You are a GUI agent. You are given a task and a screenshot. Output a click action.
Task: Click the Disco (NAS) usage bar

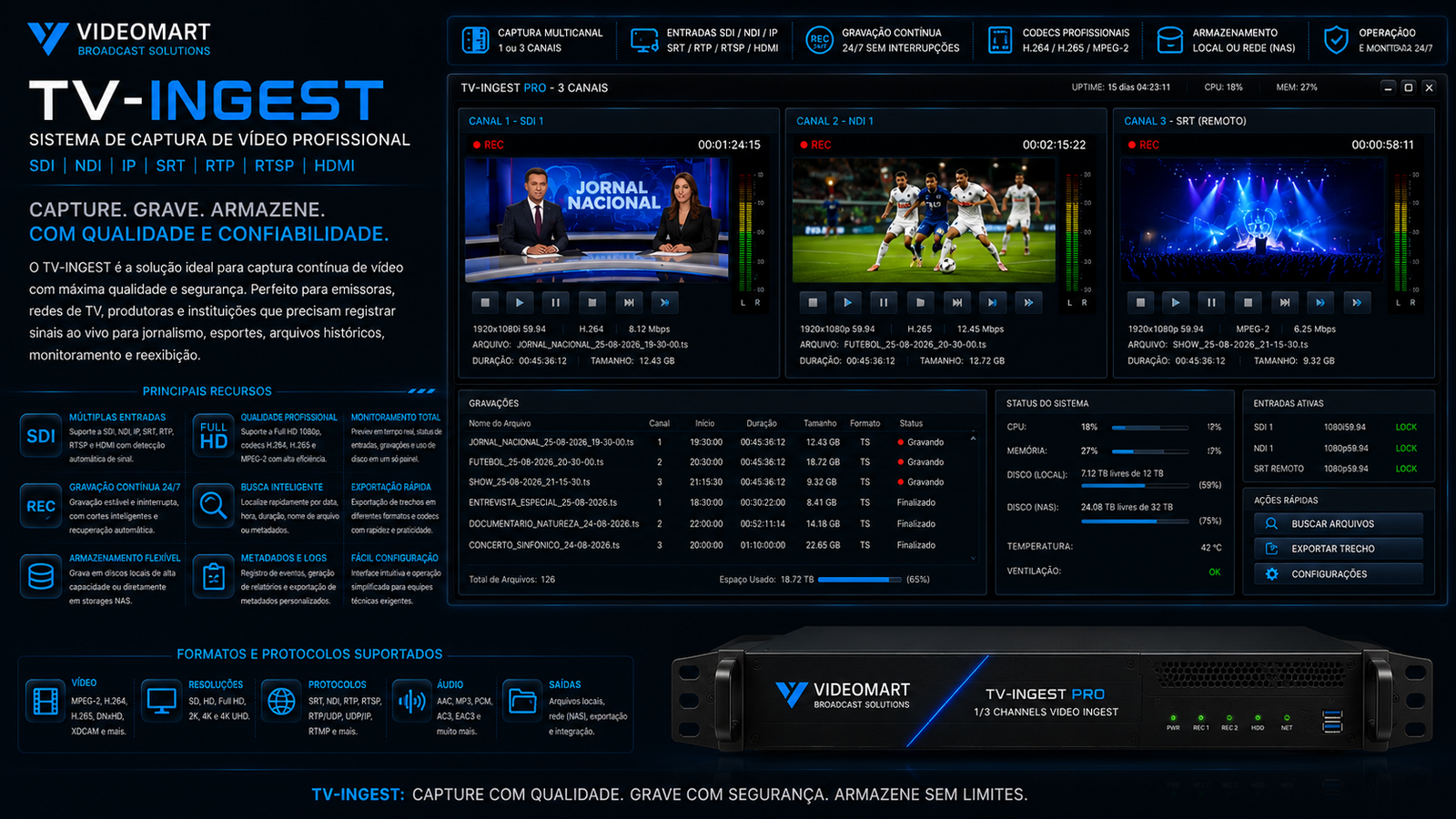[1136, 521]
